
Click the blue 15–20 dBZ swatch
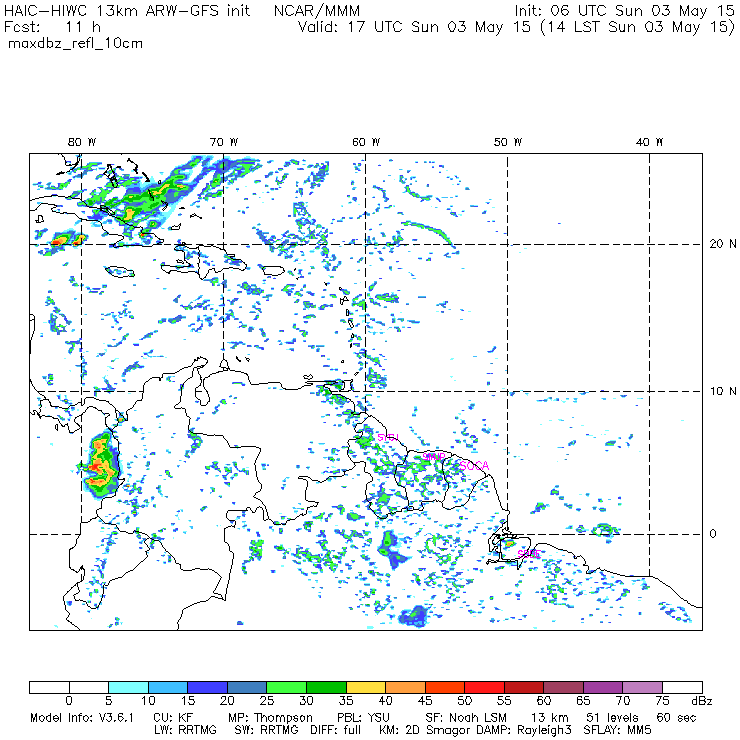pyautogui.click(x=208, y=687)
